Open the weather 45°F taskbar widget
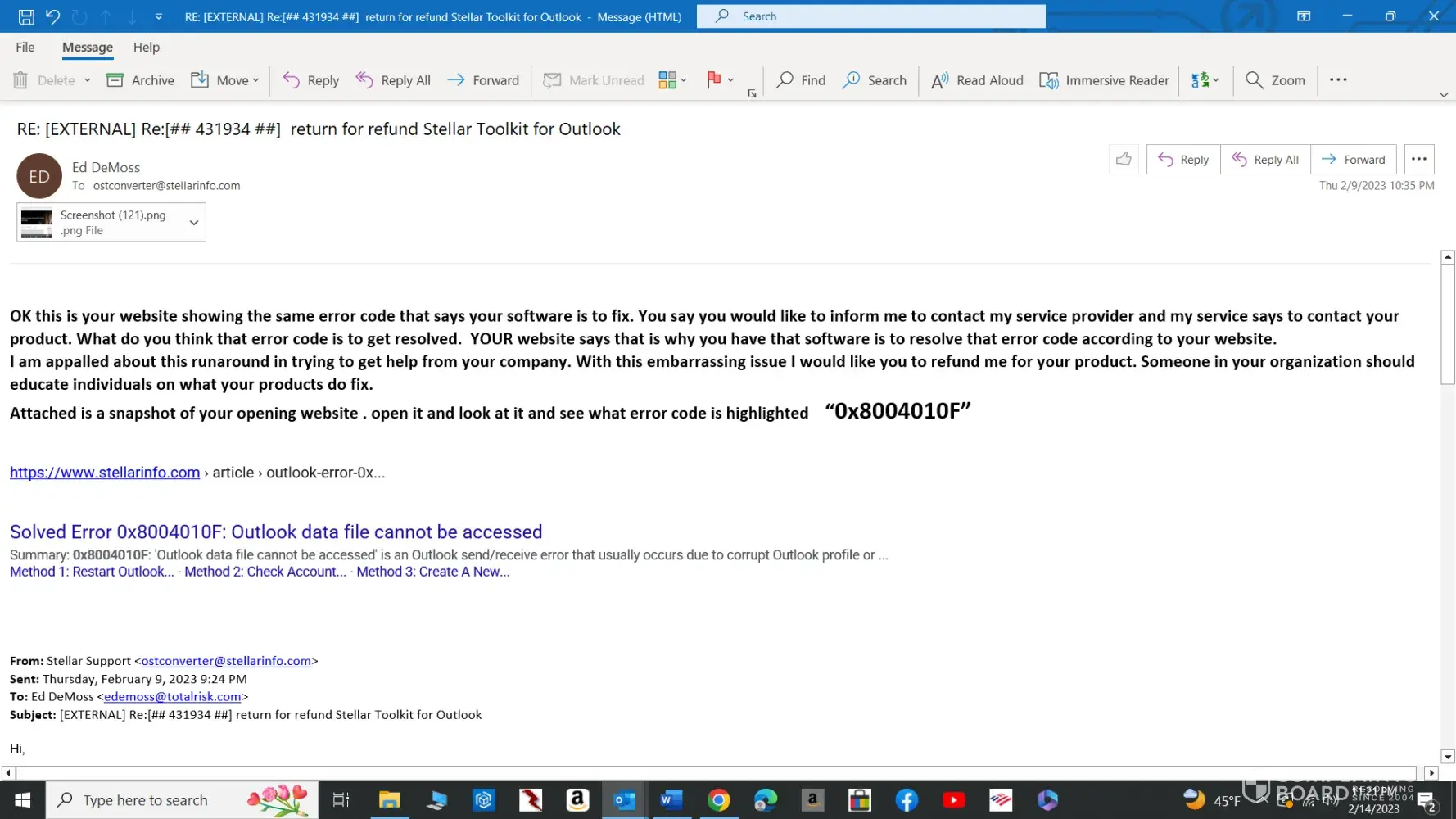 coord(1212,800)
